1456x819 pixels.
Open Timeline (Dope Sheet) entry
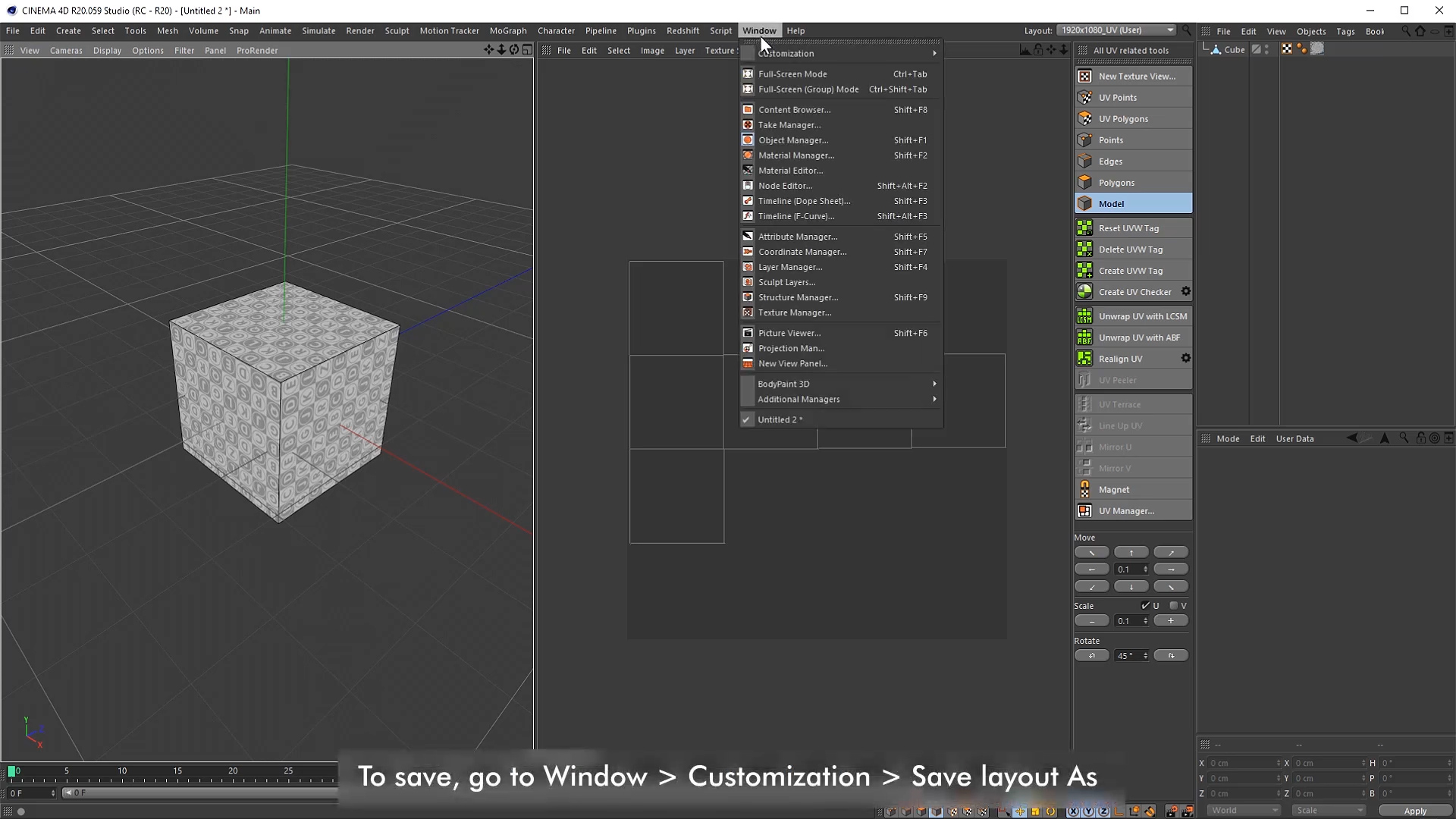(841, 201)
